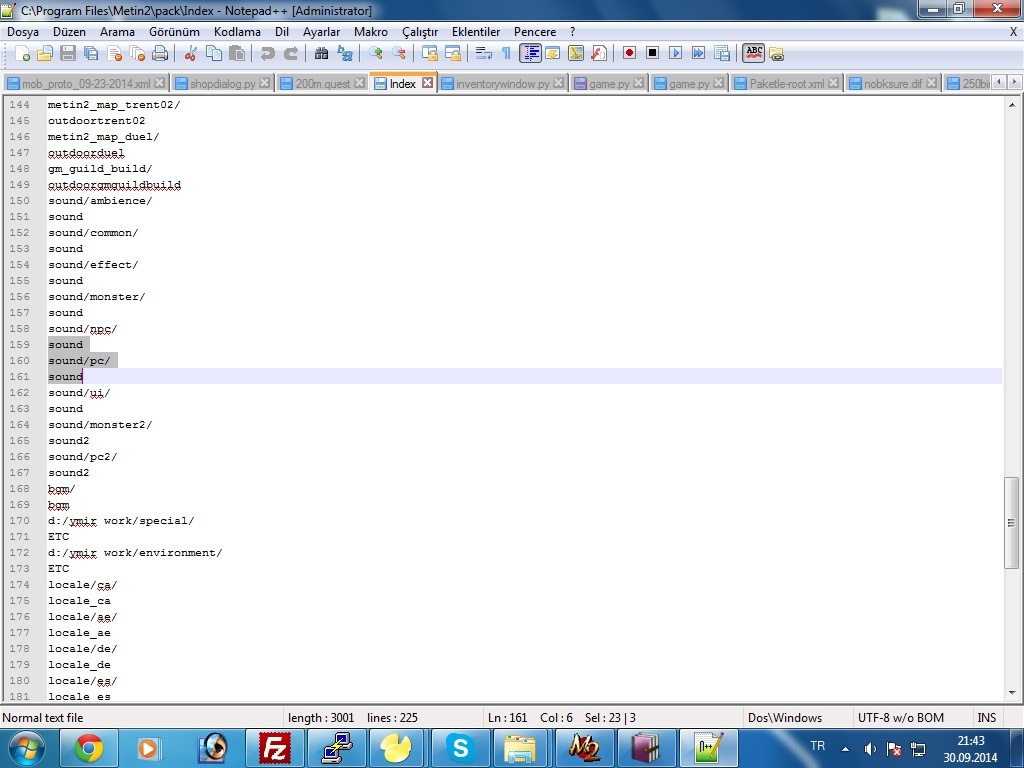Start macro recording with red circle icon

pos(629,53)
